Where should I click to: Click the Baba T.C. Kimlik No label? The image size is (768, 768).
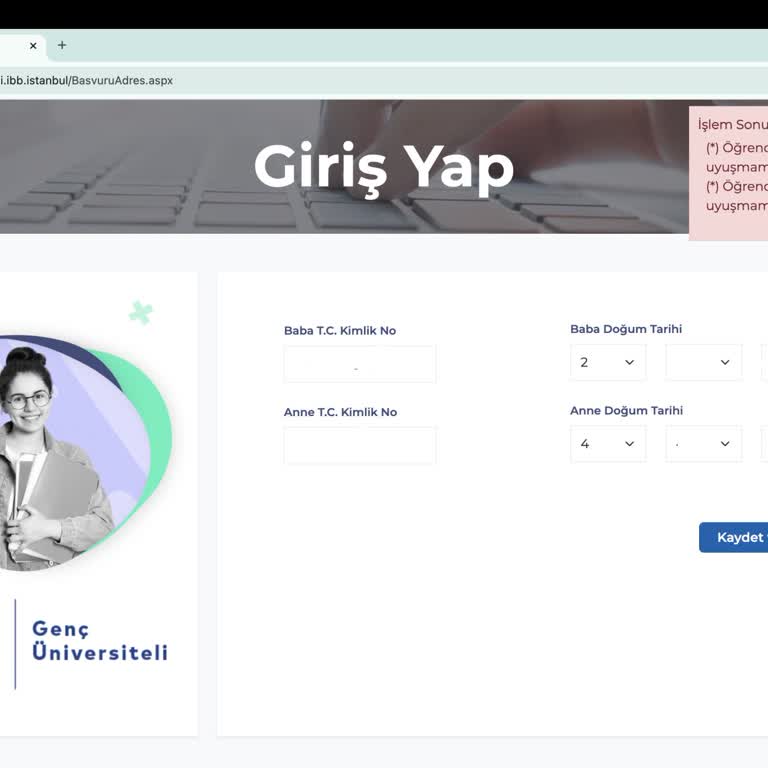click(340, 331)
